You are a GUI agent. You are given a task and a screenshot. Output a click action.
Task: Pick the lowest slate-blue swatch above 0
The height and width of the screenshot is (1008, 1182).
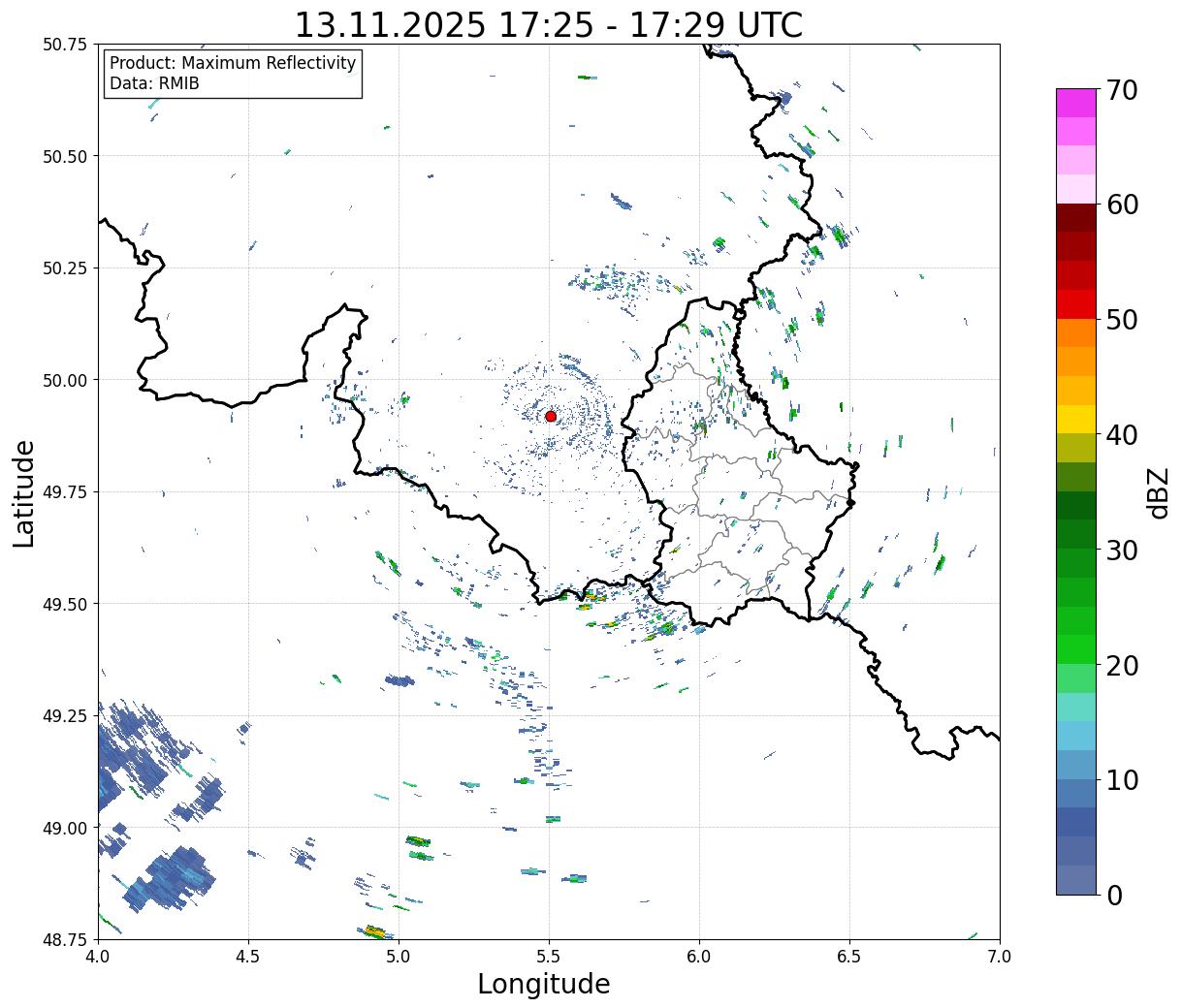pos(1075,879)
